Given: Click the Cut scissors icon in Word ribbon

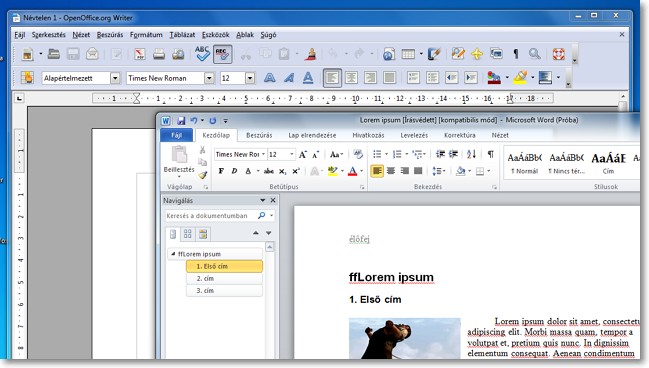Looking at the screenshot, I should point(202,150).
